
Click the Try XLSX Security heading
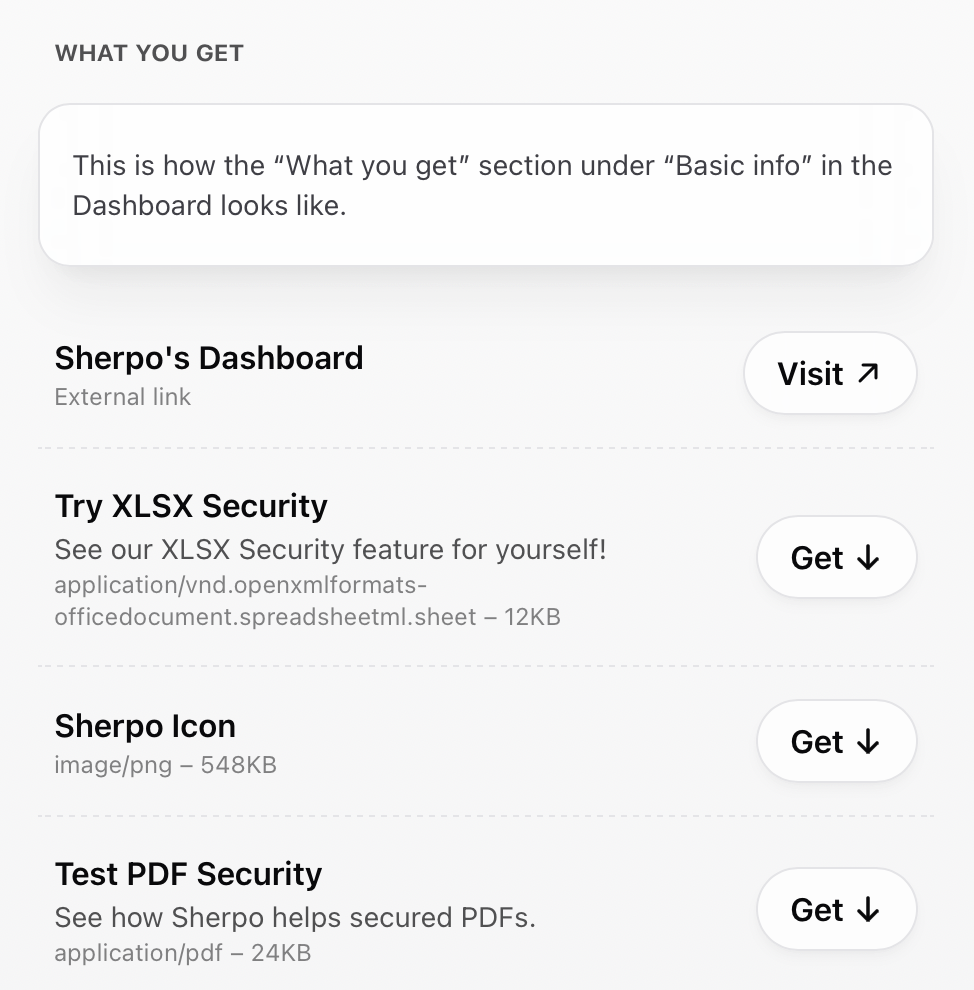(x=190, y=506)
